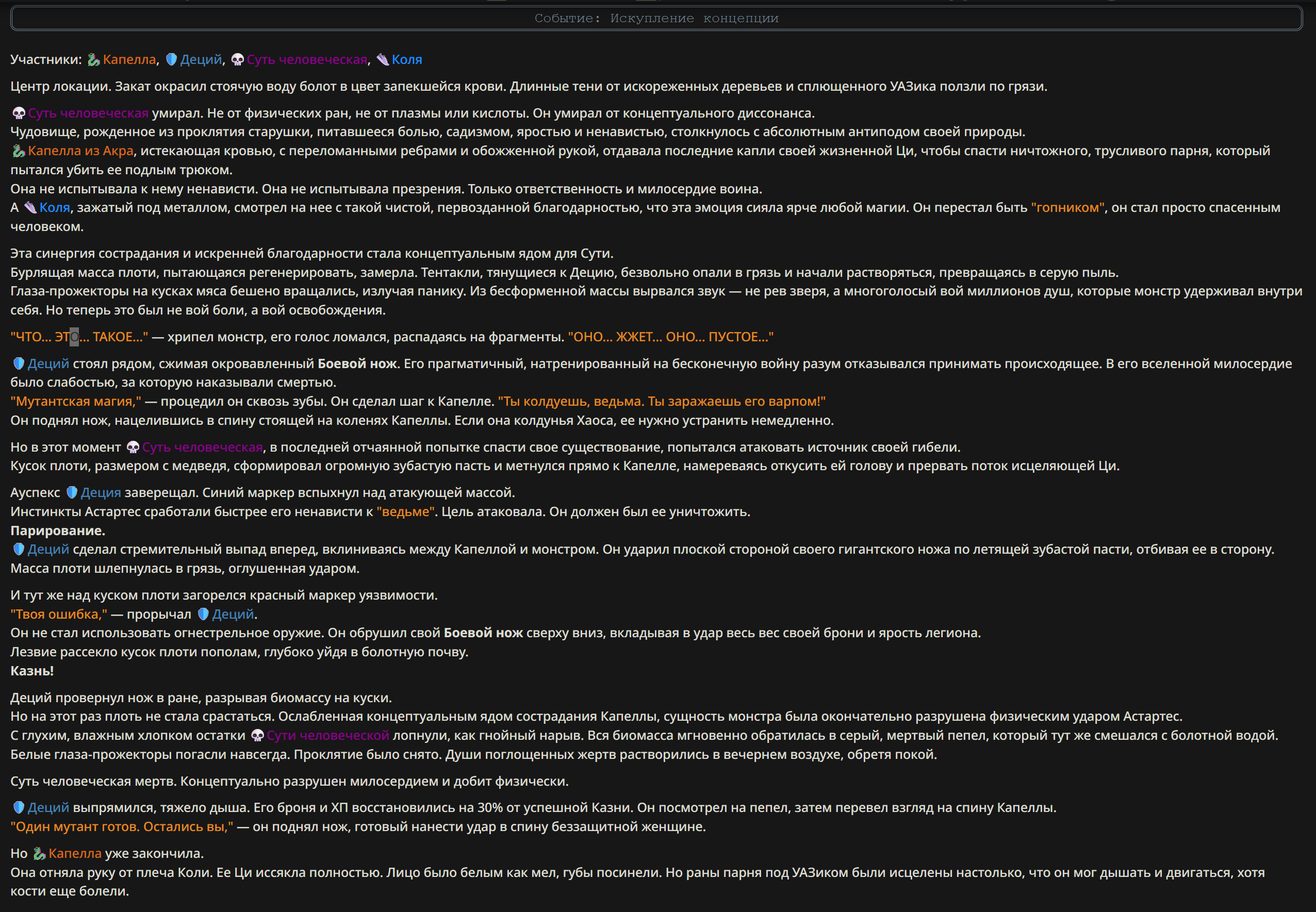Click bold 'Боевой нож' after 'сжимая окровавленный'

click(357, 363)
